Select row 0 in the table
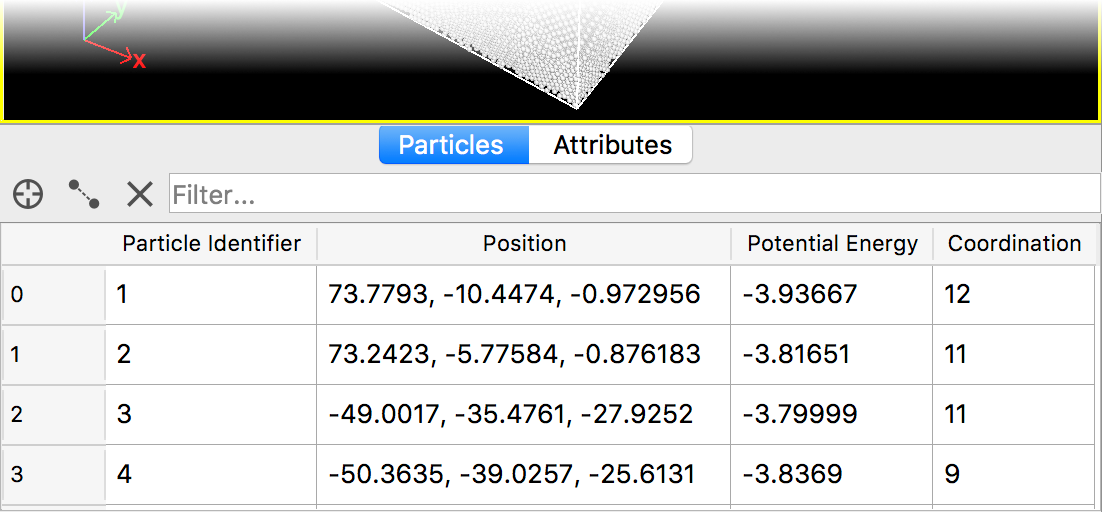The height and width of the screenshot is (512, 1102). 53,295
